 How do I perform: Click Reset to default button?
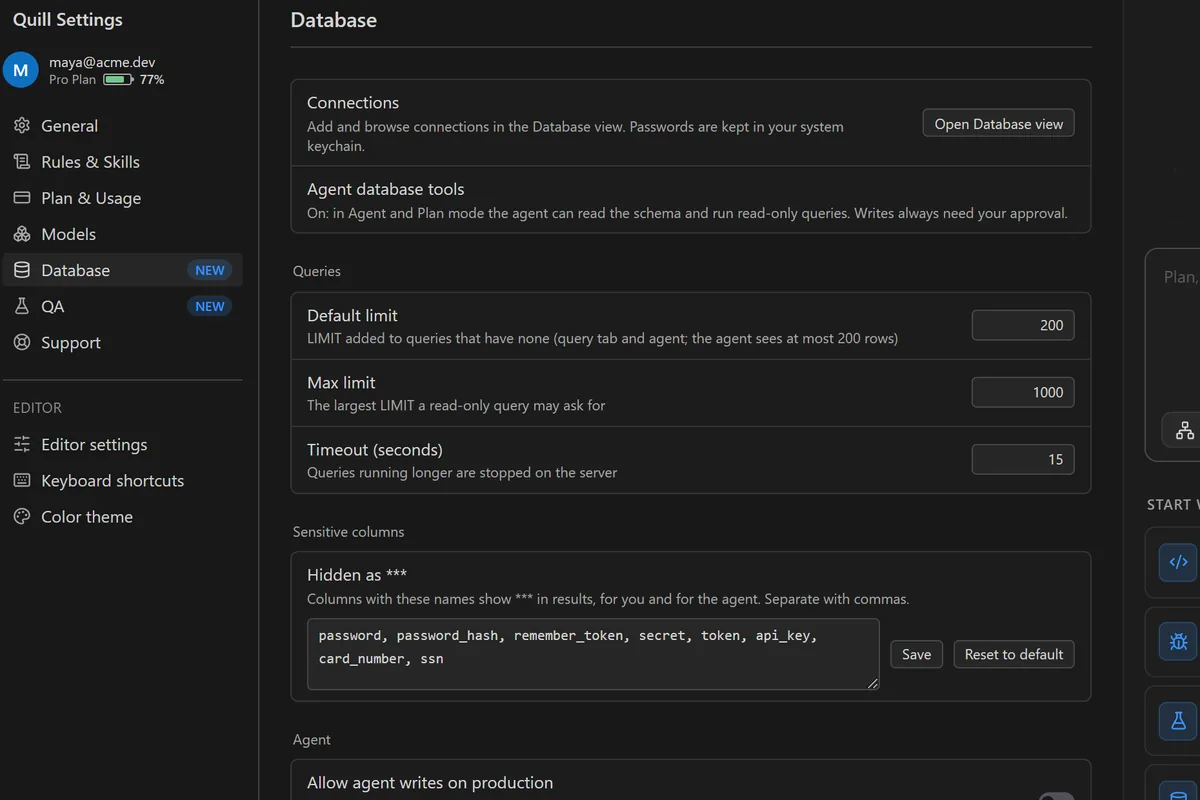1014,654
